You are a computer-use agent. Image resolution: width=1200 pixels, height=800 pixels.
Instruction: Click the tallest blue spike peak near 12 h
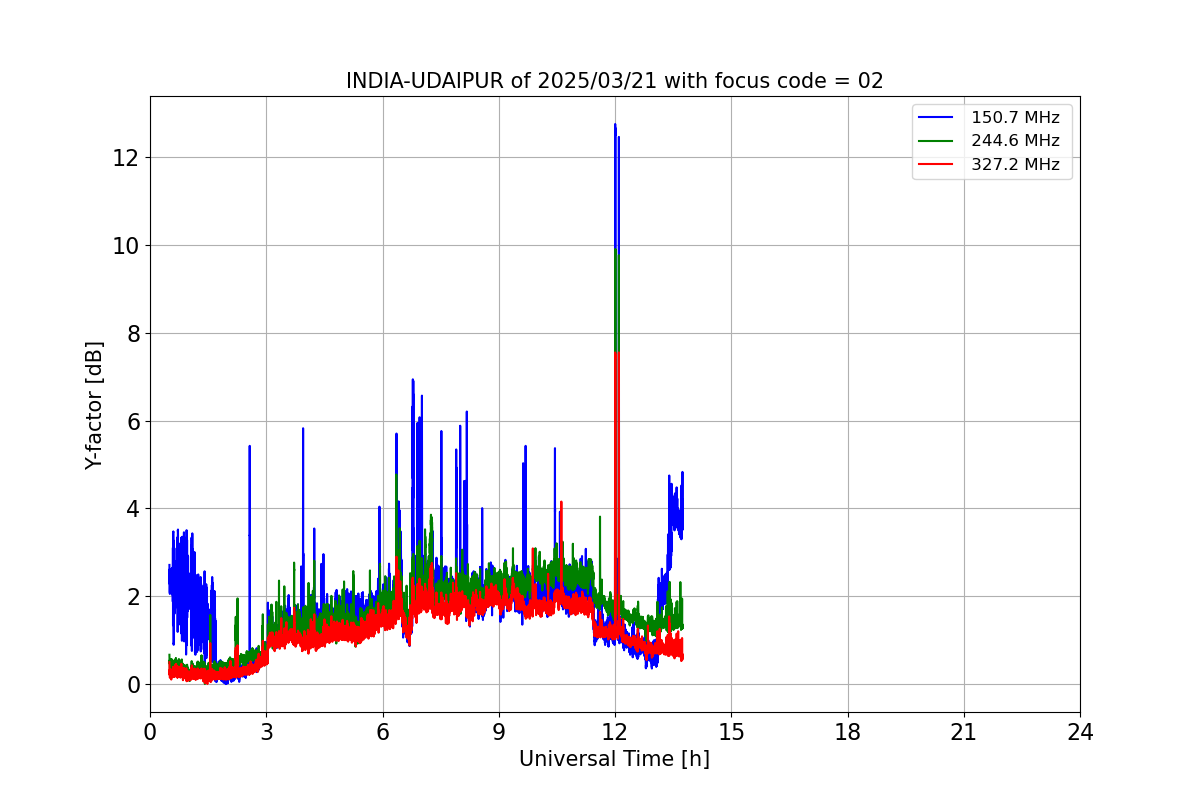615,125
